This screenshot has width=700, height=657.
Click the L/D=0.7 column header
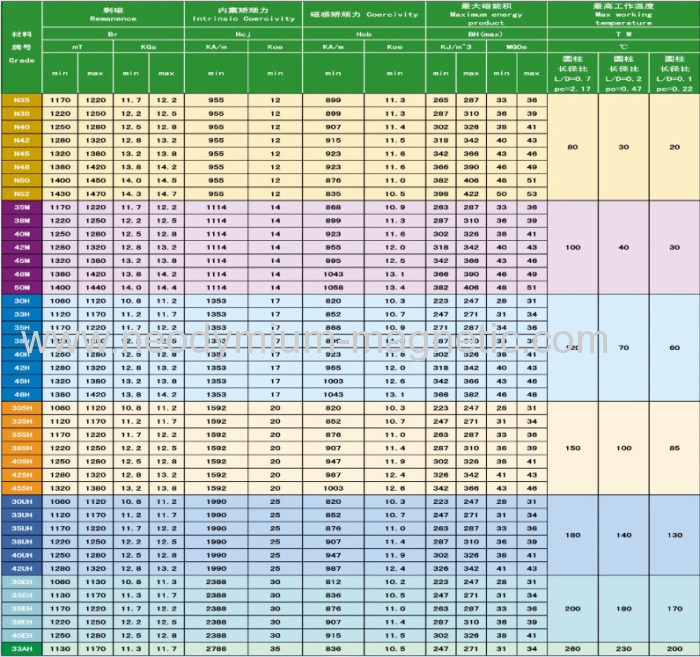coord(573,74)
